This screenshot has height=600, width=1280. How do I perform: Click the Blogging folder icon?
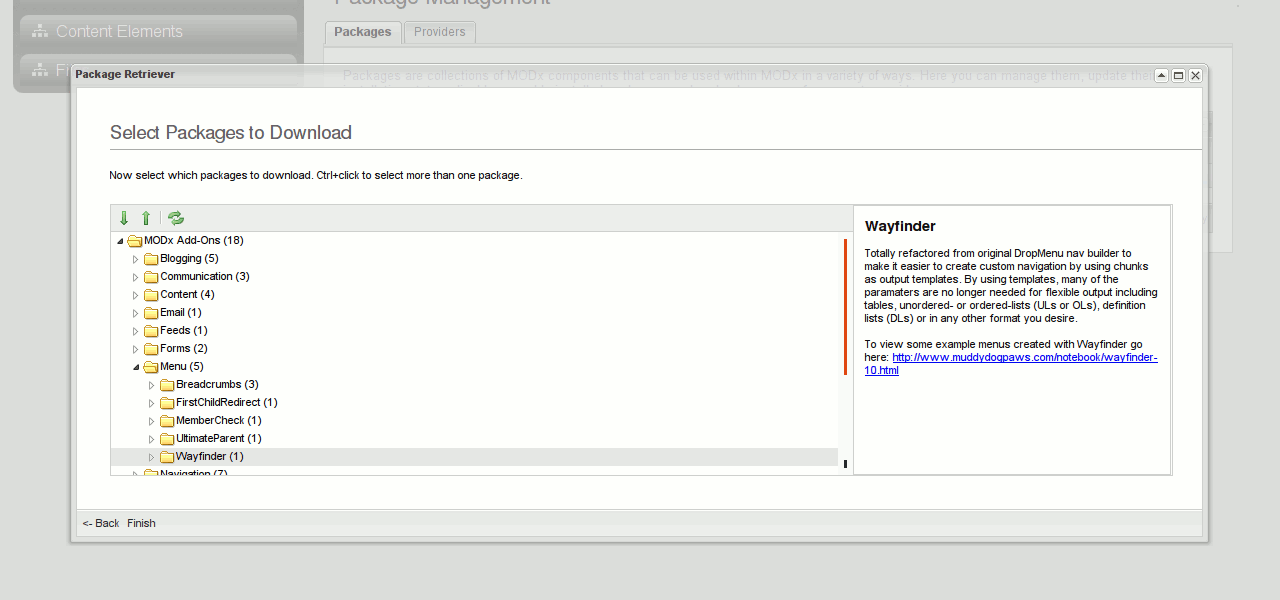tap(152, 259)
